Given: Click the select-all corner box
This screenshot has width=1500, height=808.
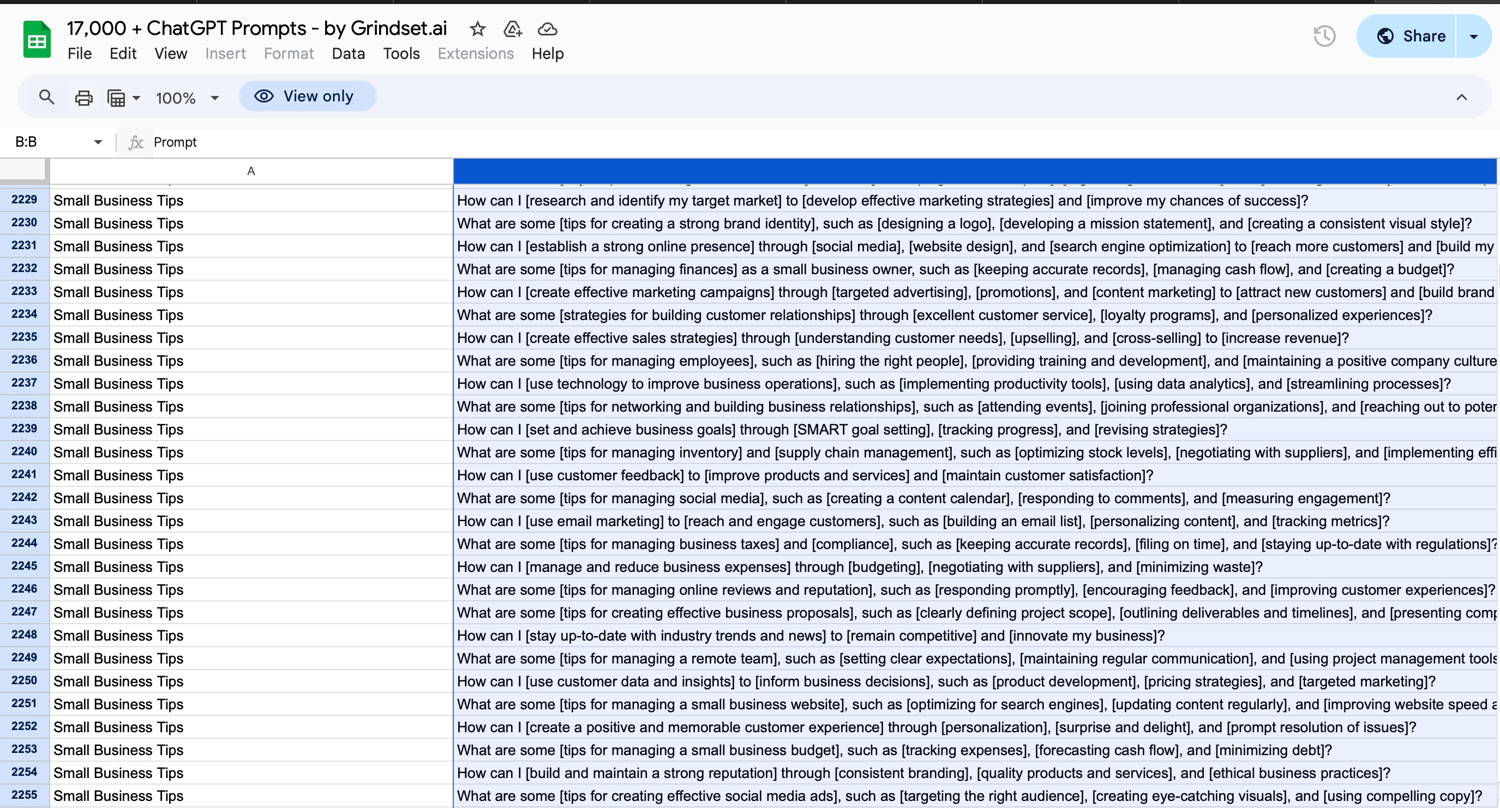Looking at the screenshot, I should [24, 171].
